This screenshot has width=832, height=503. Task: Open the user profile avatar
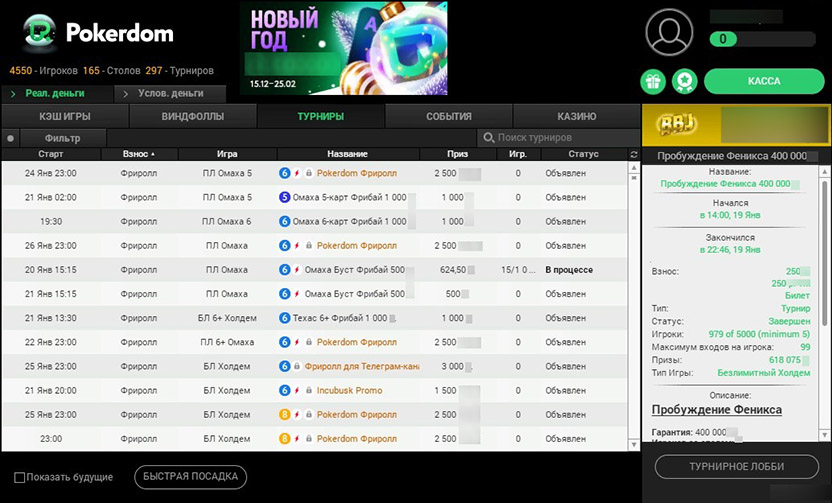click(669, 32)
